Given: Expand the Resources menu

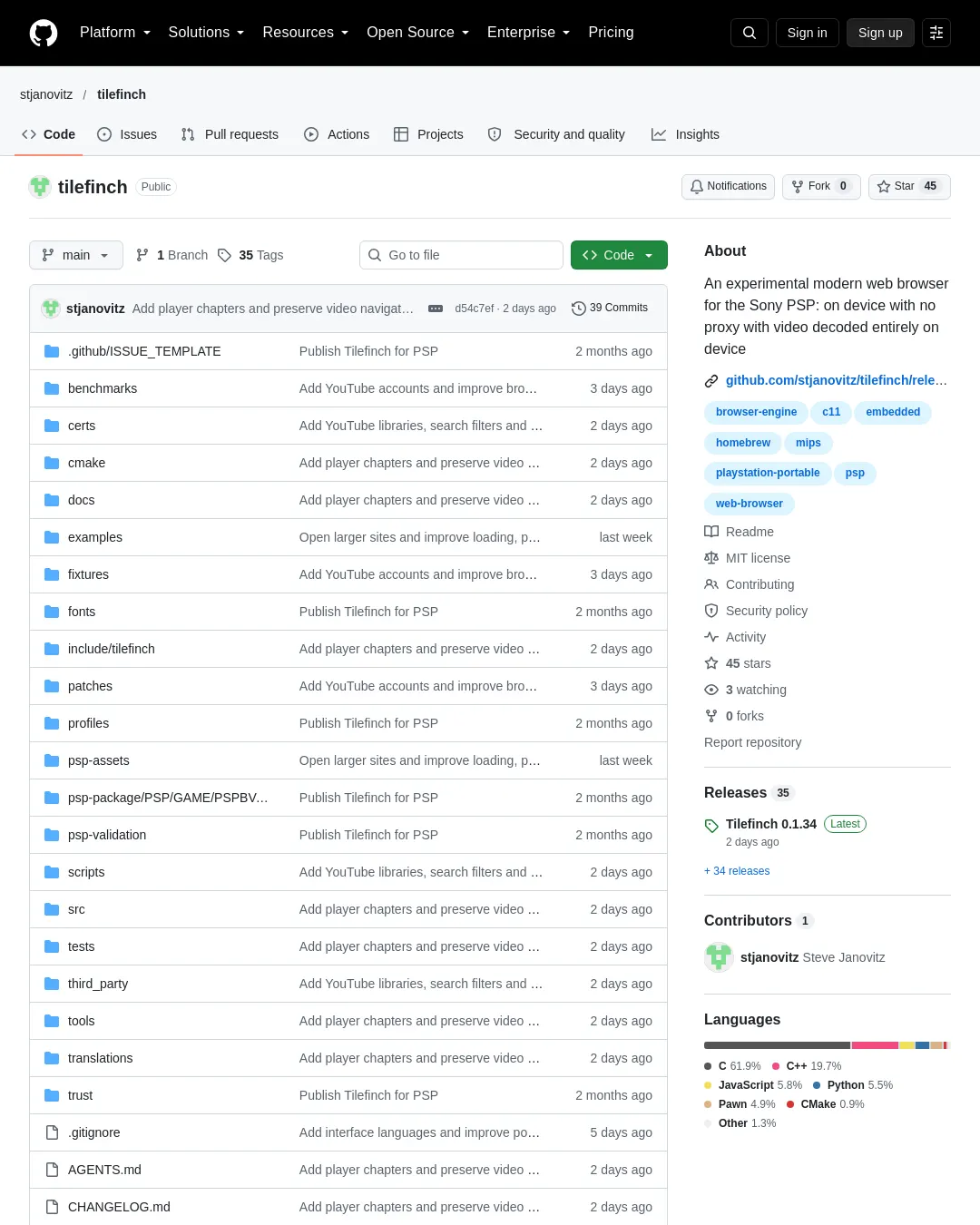Looking at the screenshot, I should [305, 33].
